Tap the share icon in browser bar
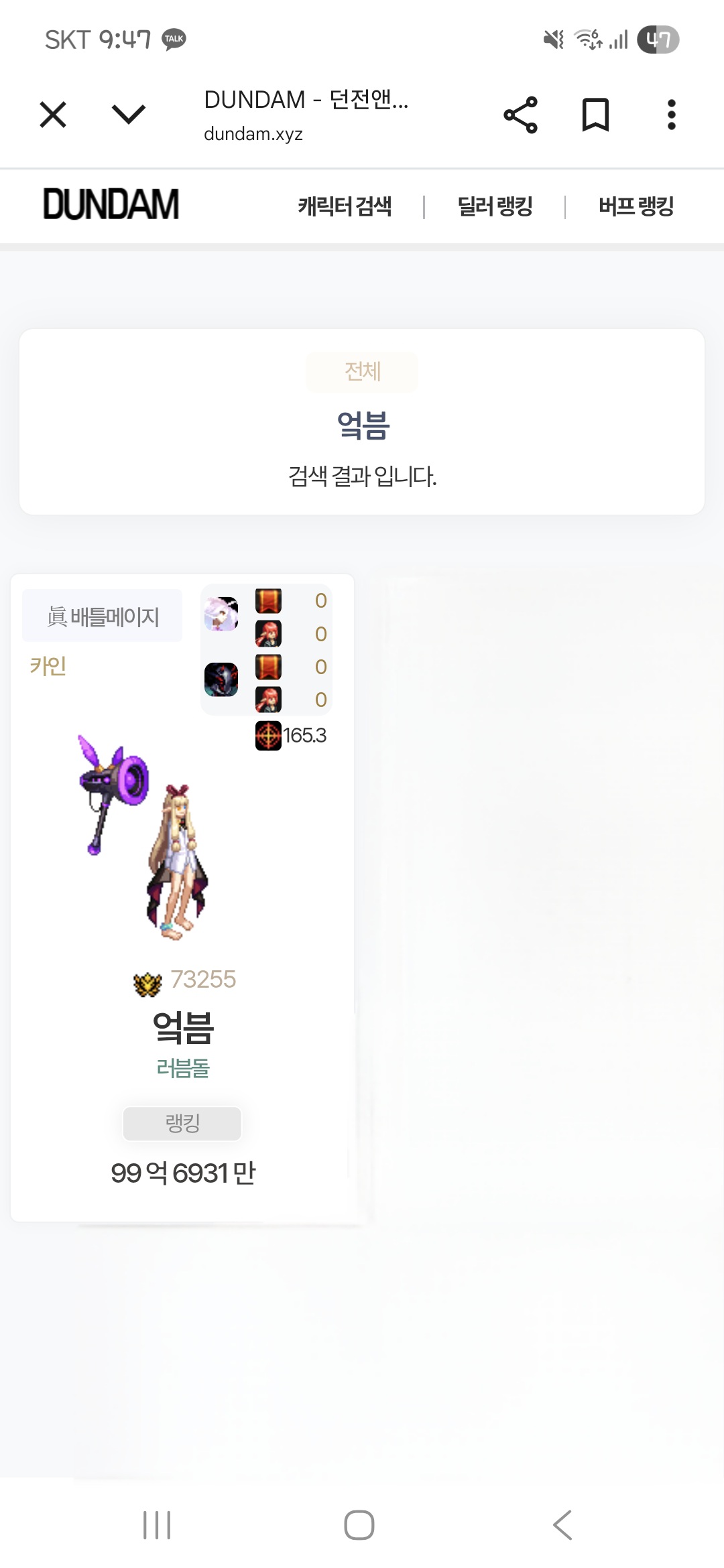724x1568 pixels. (521, 115)
